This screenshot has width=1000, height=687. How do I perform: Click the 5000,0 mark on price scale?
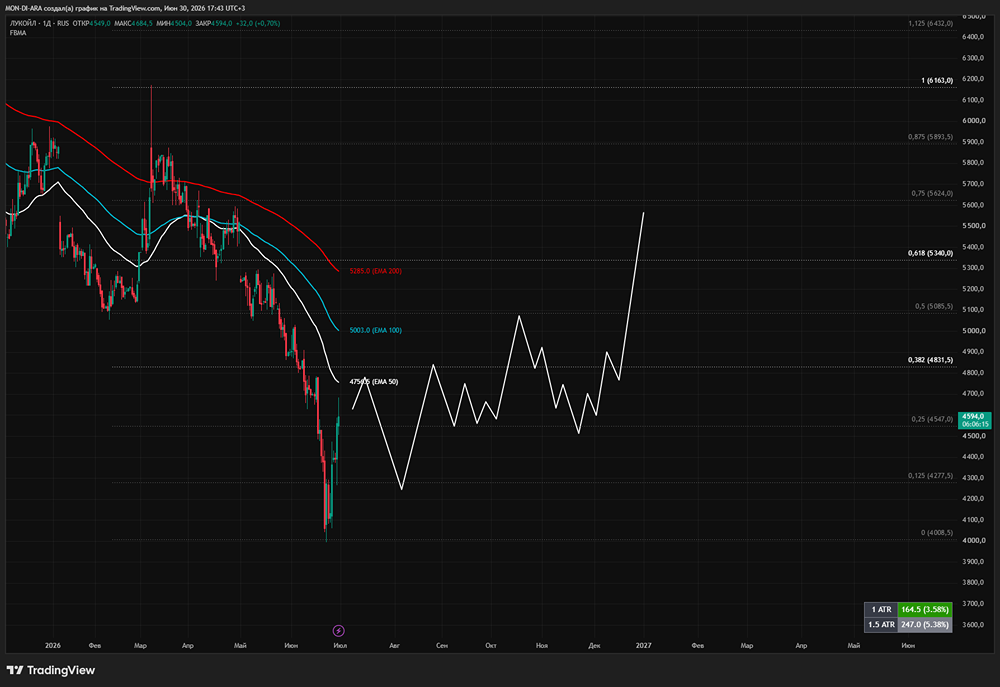click(973, 330)
